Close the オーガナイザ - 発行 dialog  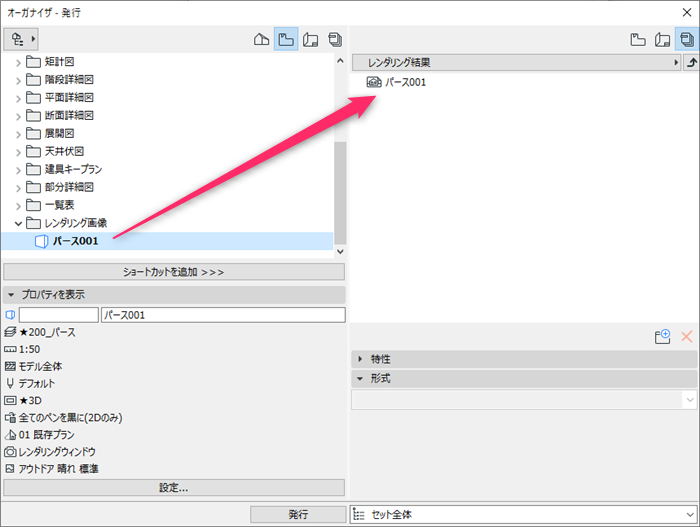[687, 13]
